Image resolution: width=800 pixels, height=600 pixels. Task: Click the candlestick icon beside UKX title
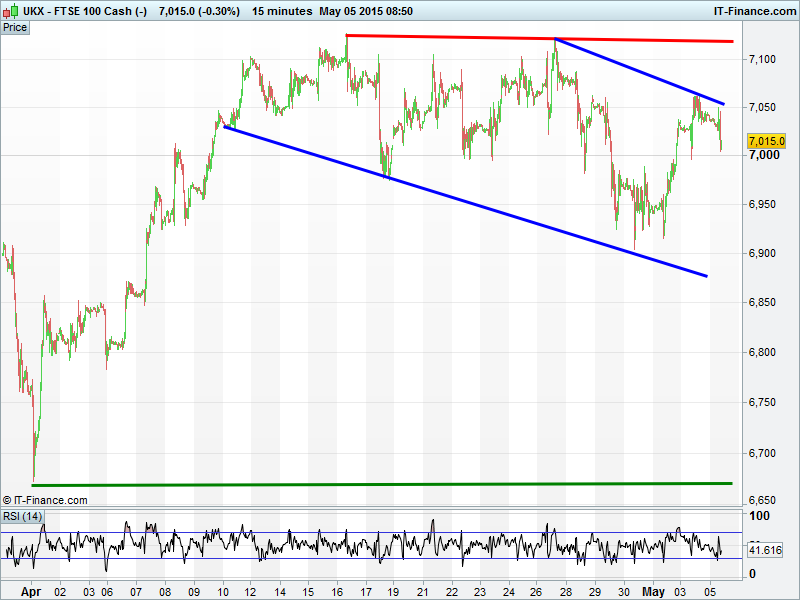click(x=11, y=11)
